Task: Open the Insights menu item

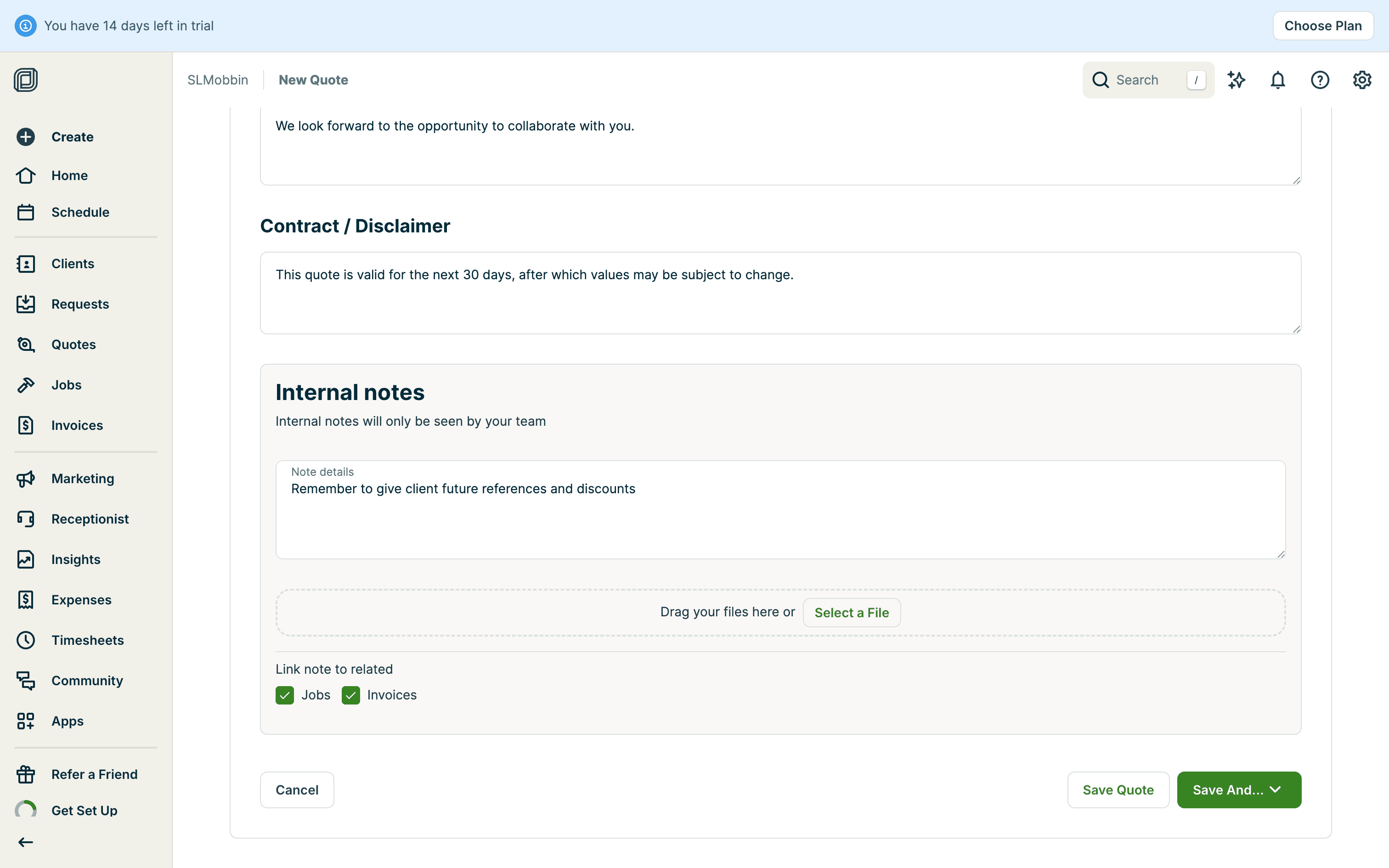Action: point(75,559)
